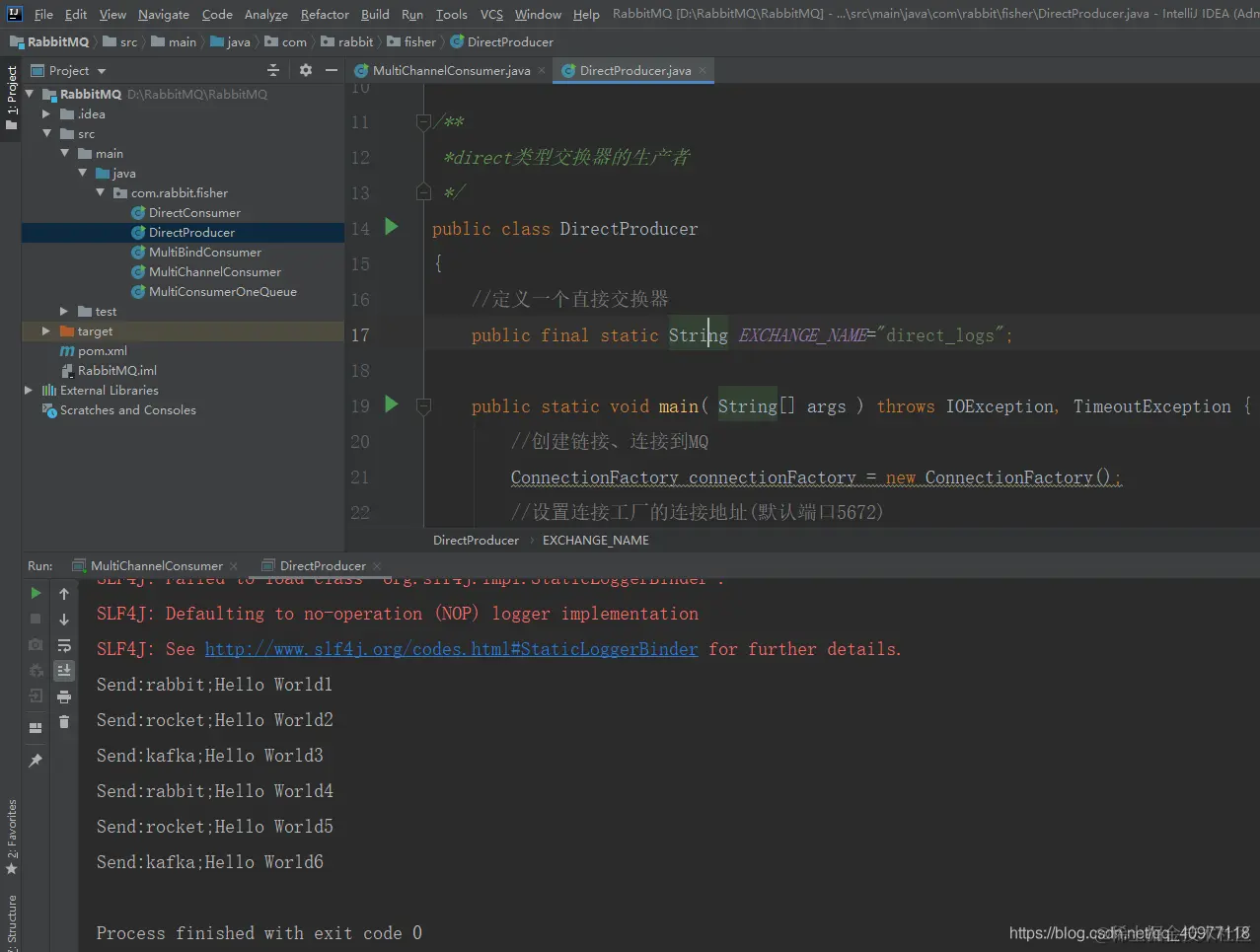Fold the Javadoc comment at line 11

[x=423, y=121]
